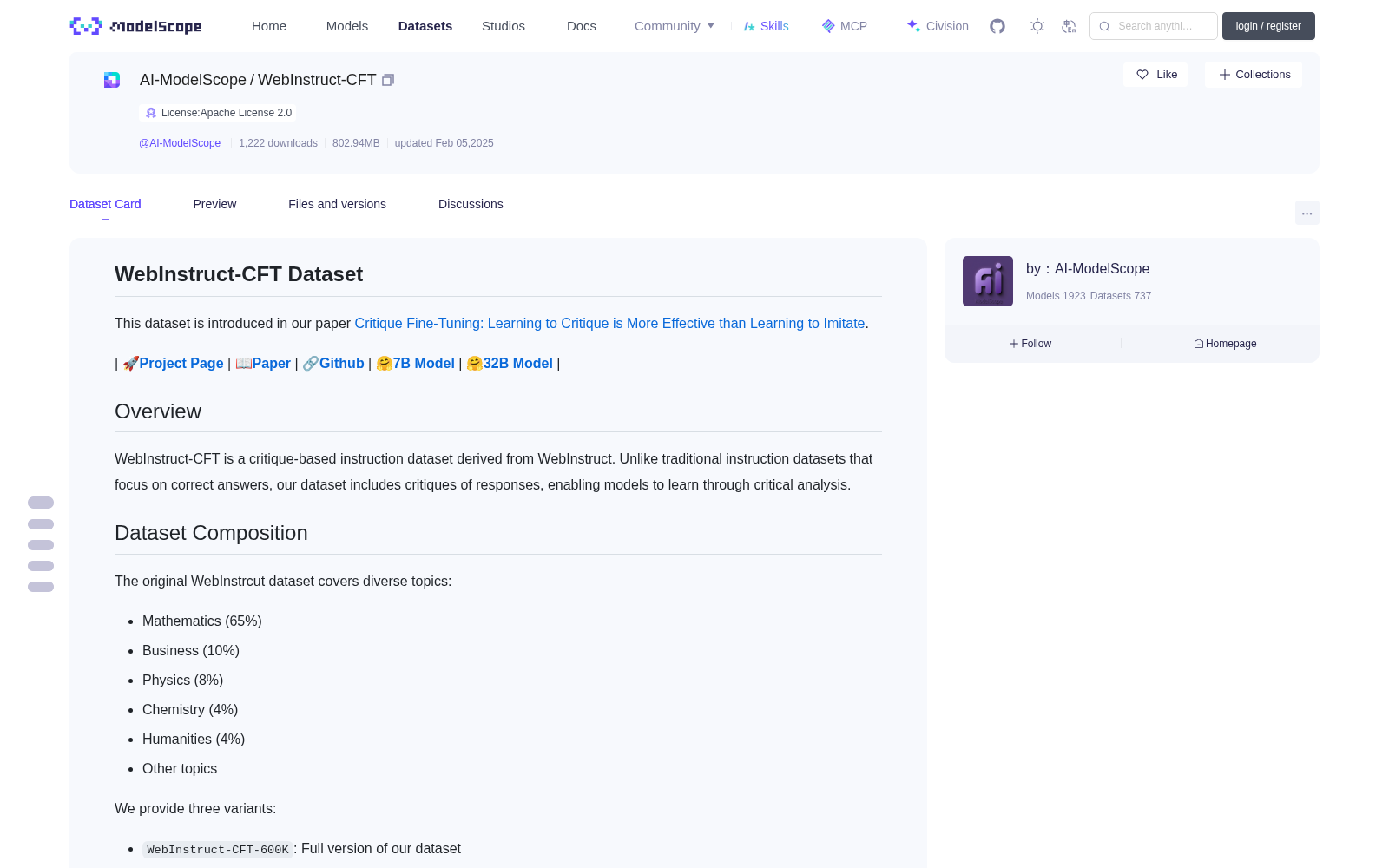Click the 'by : AI-ModelScope' organization name
This screenshot has width=1389, height=868.
(1088, 269)
